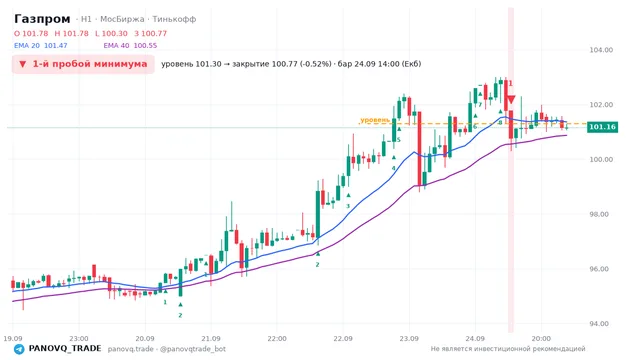Viewport: 640px width, 360px height.
Task: Click the 102.00 price axis label
Action: point(601,104)
